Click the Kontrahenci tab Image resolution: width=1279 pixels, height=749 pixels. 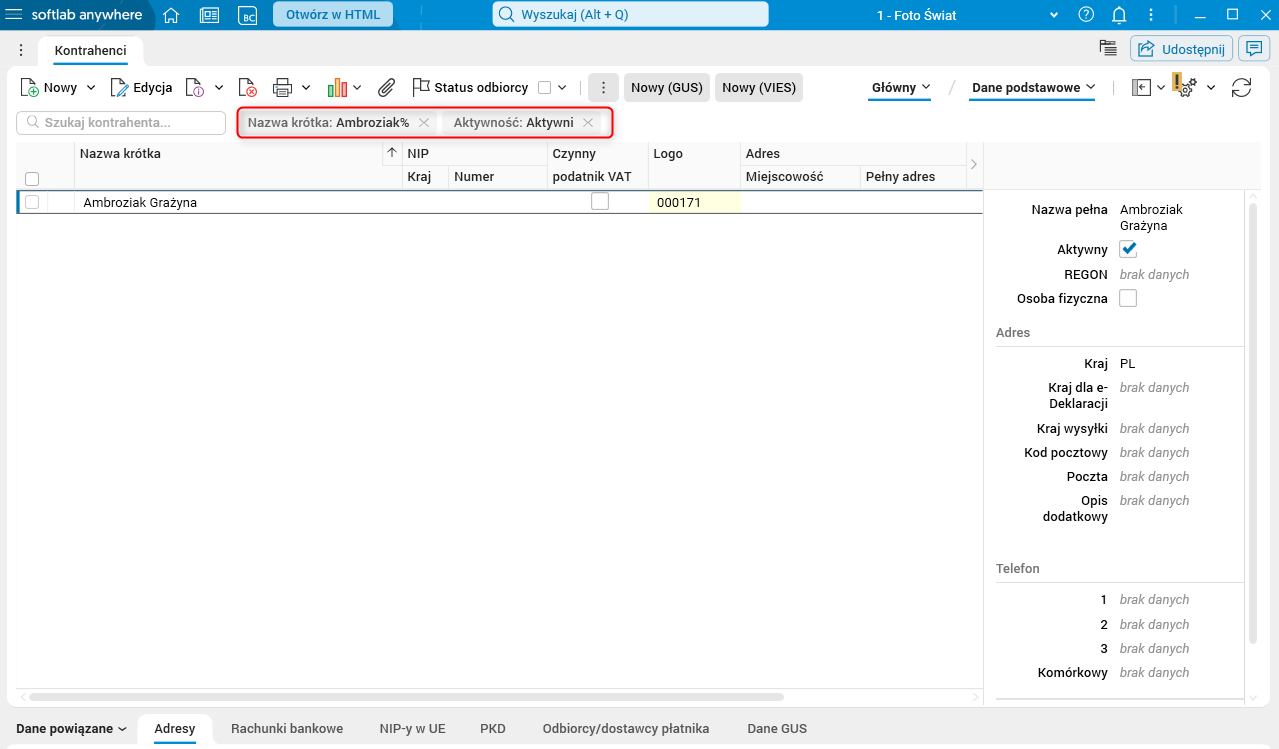coord(90,50)
